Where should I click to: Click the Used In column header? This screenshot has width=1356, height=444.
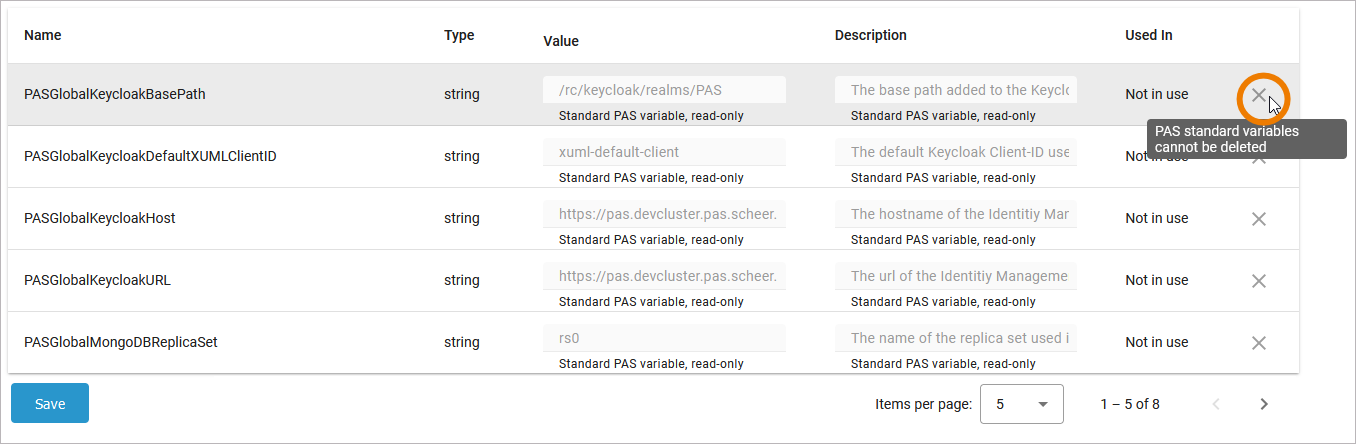coord(1148,35)
